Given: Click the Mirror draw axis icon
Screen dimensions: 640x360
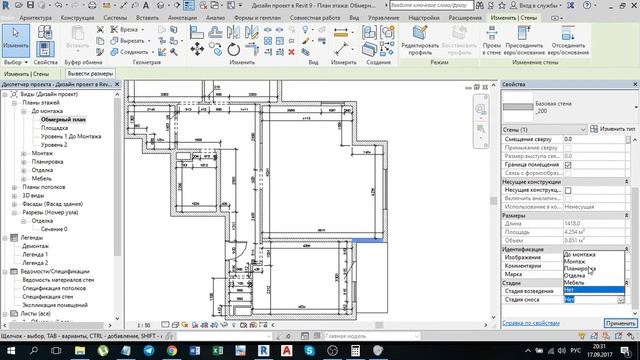Looking at the screenshot, I should 251,33.
